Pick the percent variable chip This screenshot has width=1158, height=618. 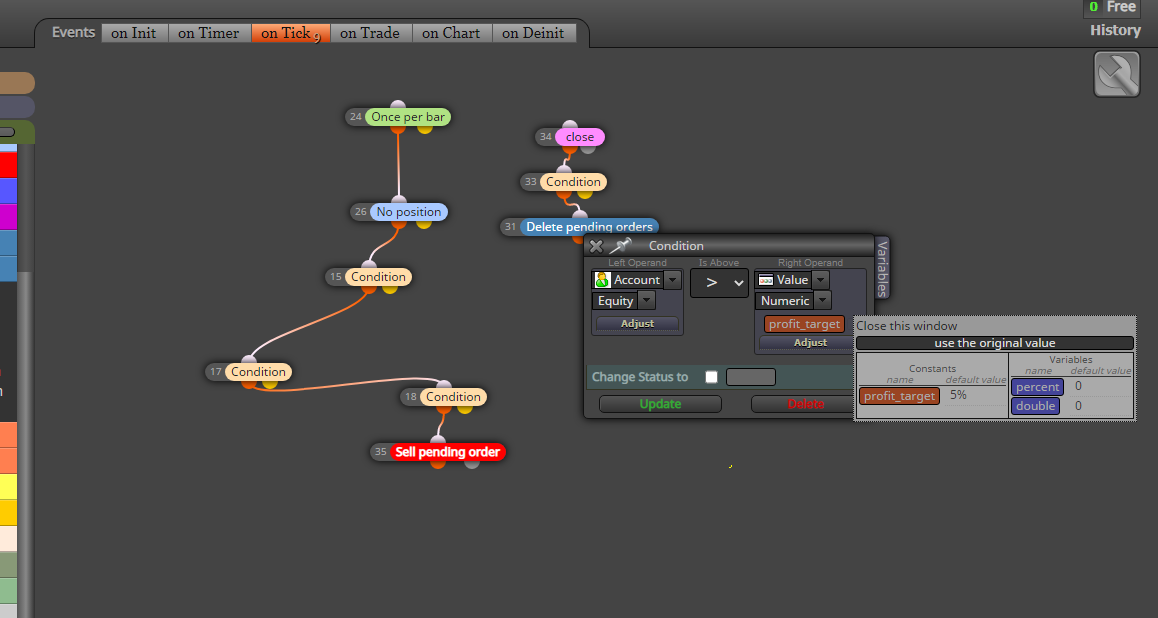(x=1038, y=387)
